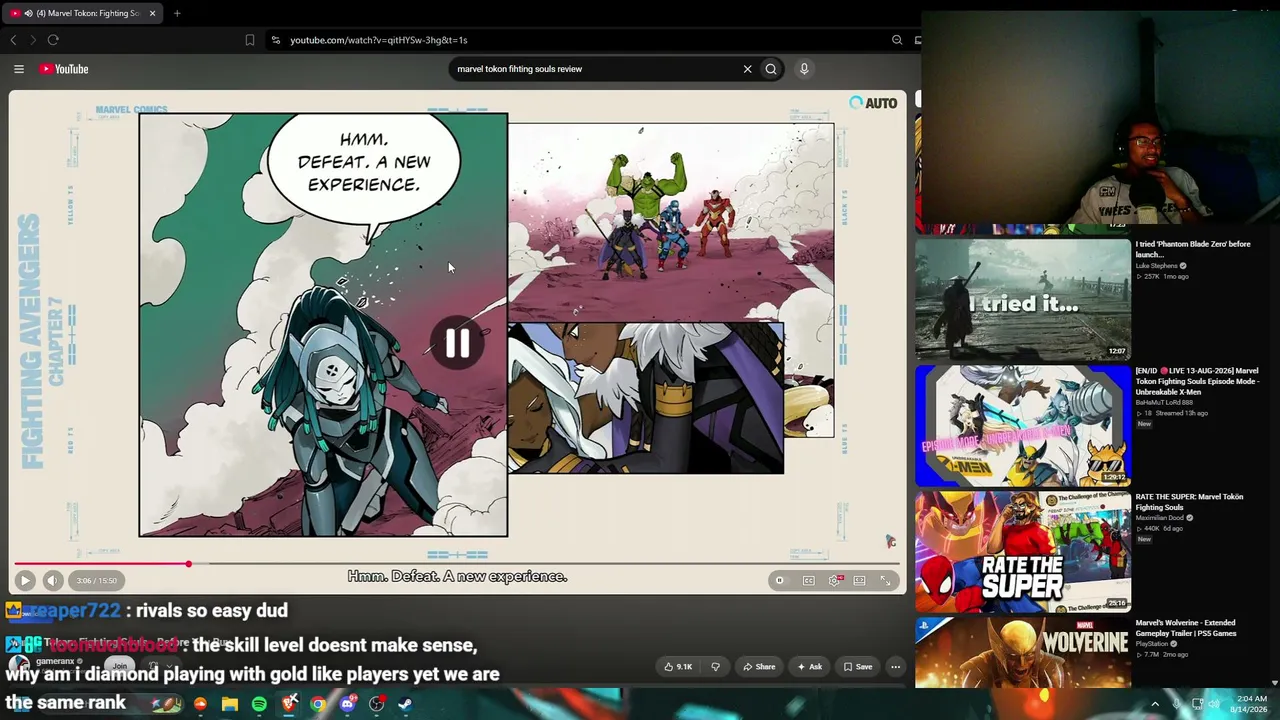This screenshot has width=1280, height=720.
Task: Open the Unbreakable X-Men live stream thumbnail
Action: click(1022, 425)
